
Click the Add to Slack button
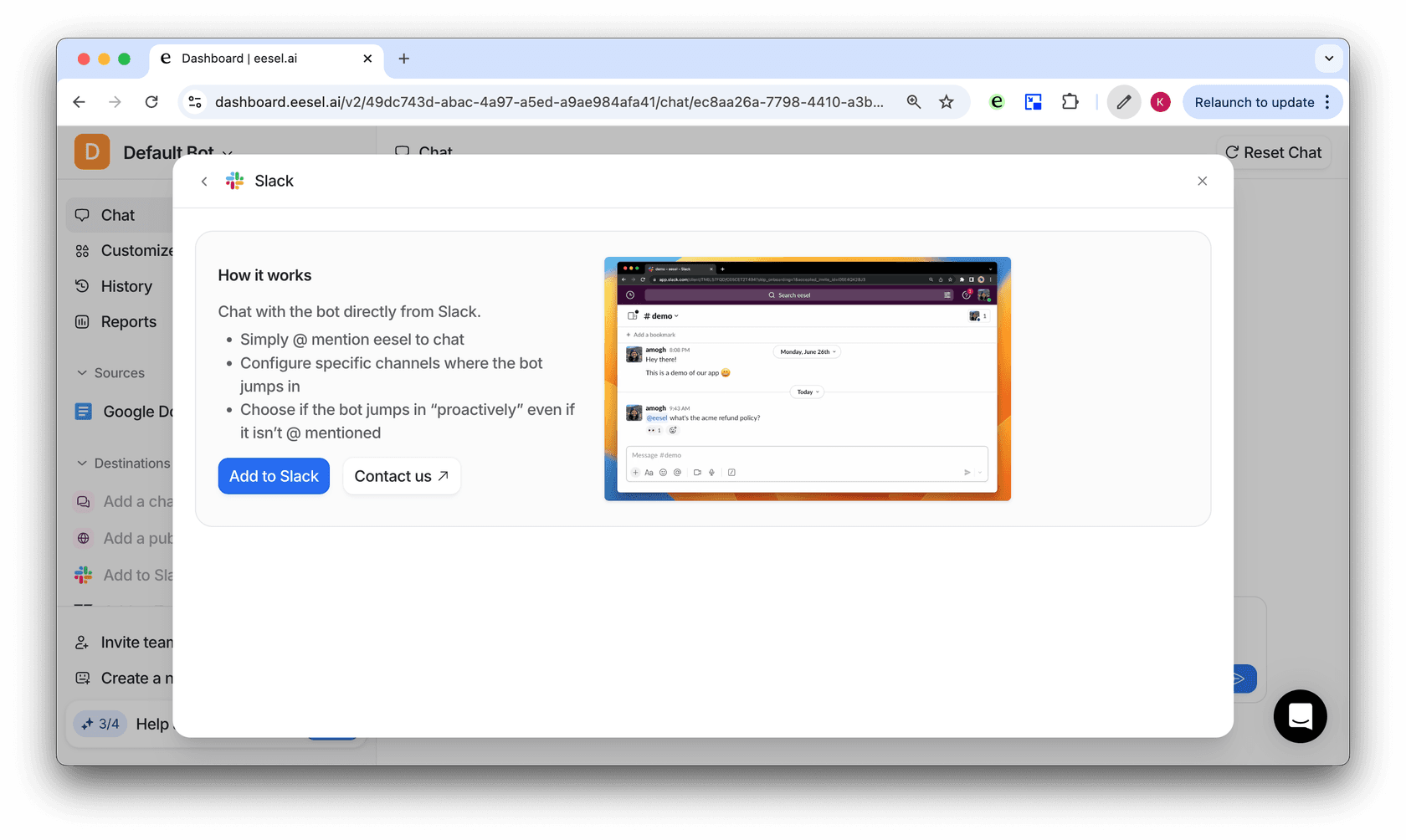274,476
